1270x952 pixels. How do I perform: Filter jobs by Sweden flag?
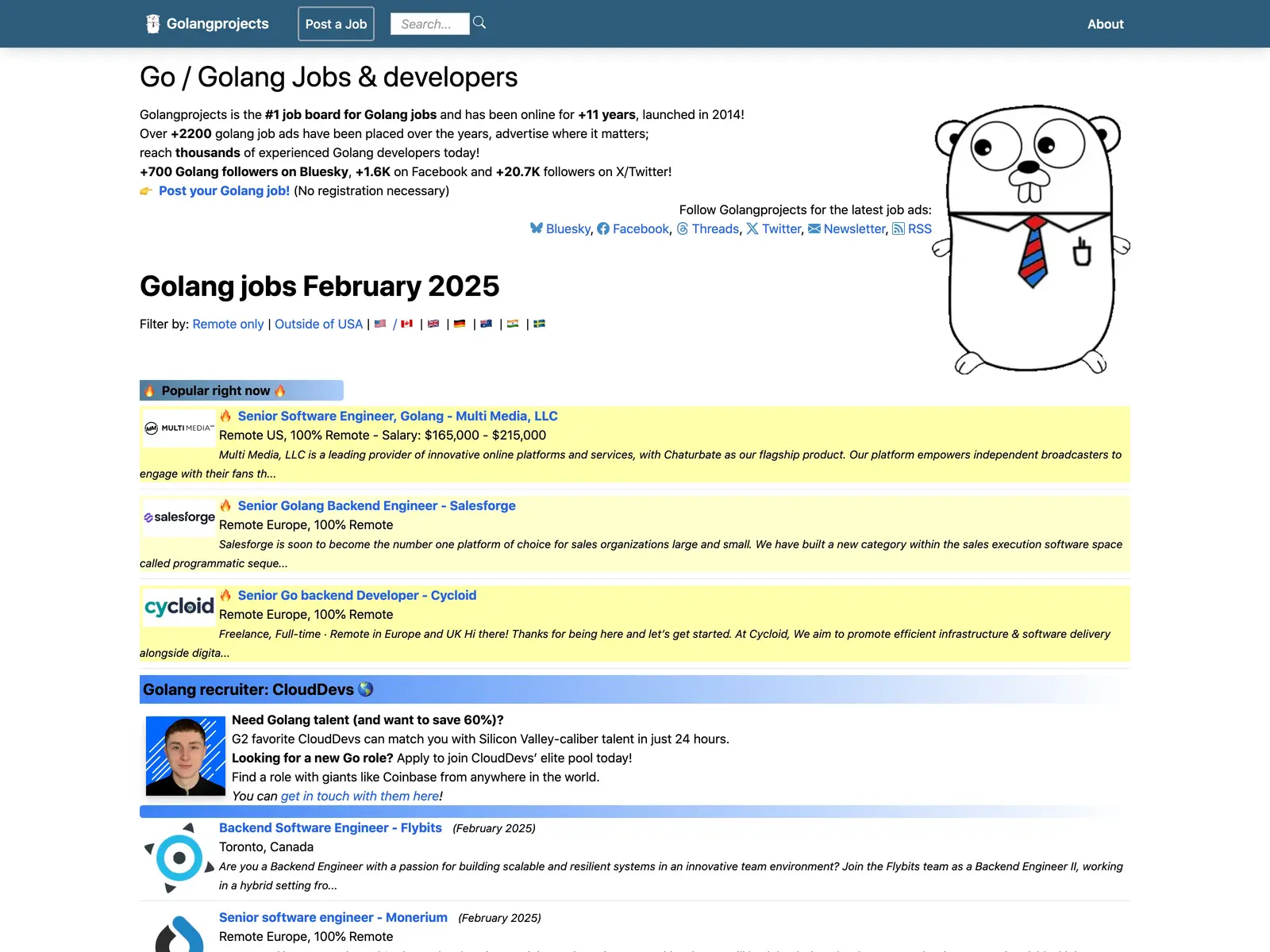point(539,324)
